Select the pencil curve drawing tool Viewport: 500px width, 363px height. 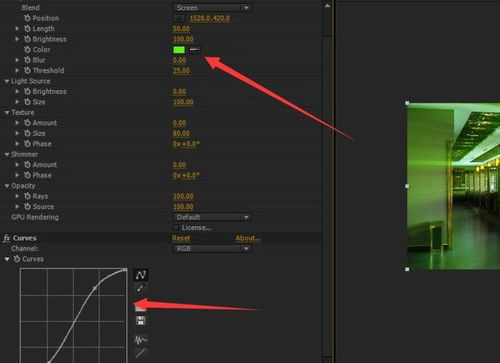pos(140,288)
